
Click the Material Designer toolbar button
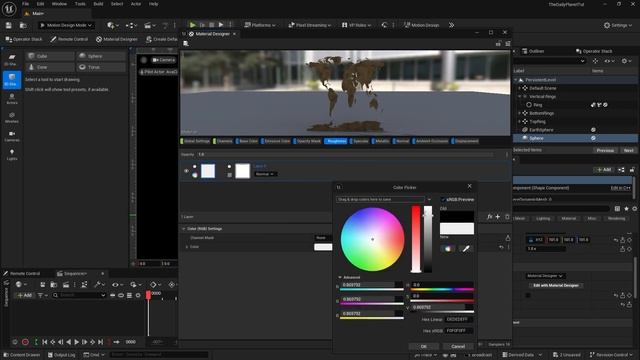[117, 39]
